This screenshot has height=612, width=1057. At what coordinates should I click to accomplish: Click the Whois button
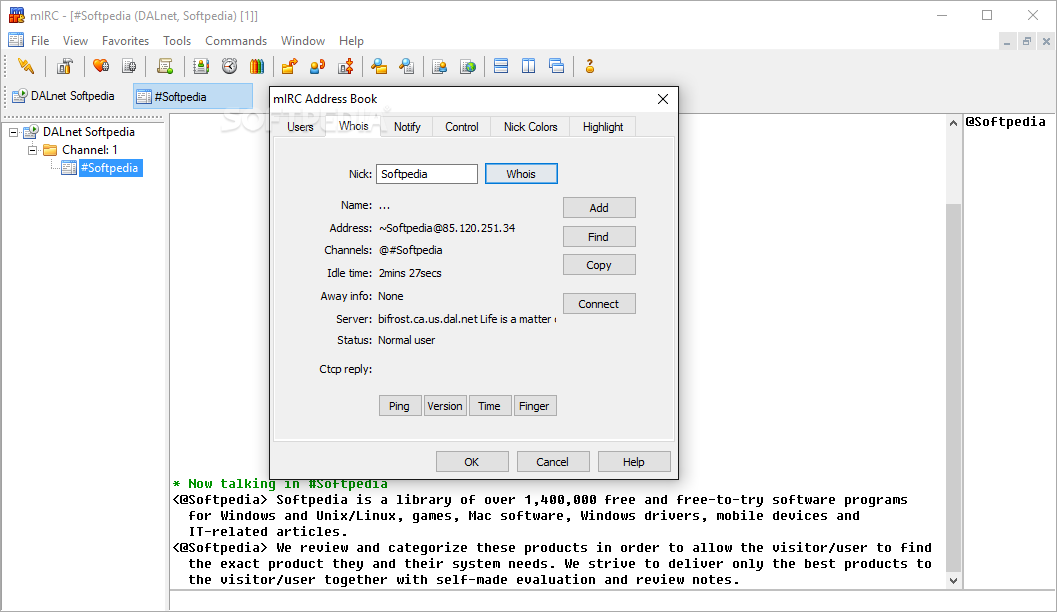[521, 174]
